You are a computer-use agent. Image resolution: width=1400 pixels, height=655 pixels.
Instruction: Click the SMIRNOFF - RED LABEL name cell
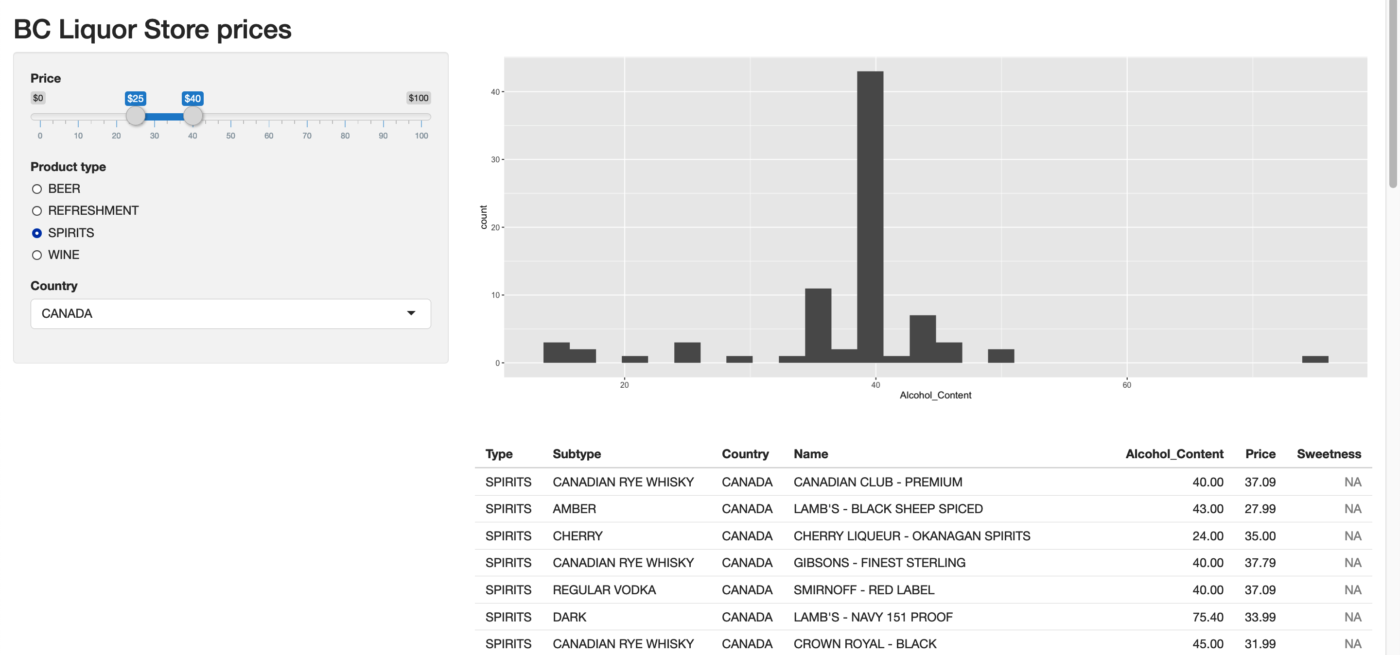tap(863, 590)
